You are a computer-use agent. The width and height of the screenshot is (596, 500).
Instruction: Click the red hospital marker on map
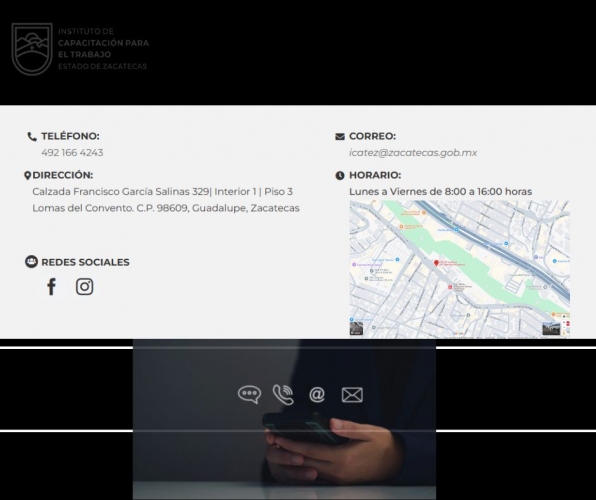450,287
